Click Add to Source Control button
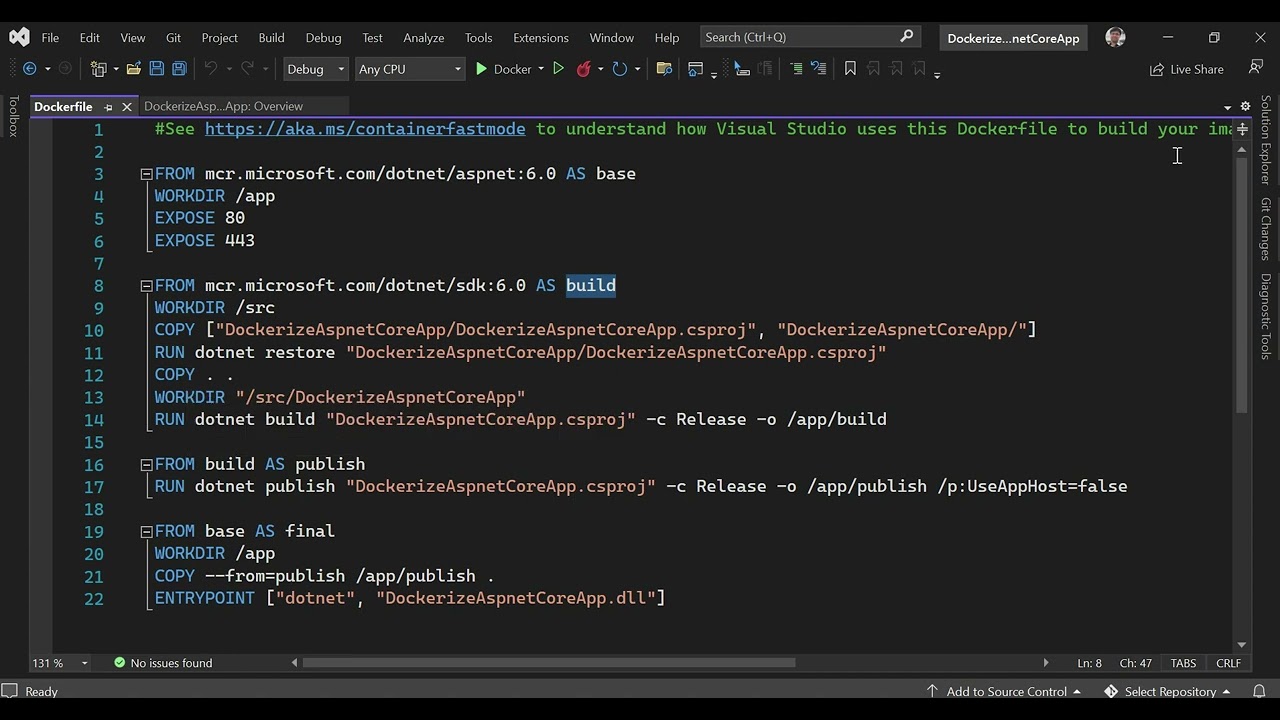1280x720 pixels. click(x=1003, y=691)
